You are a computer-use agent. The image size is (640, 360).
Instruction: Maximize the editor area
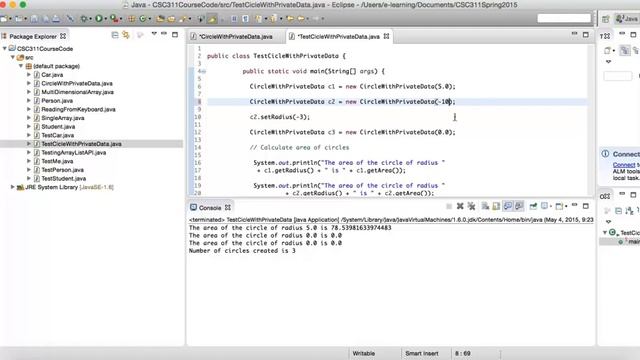click(586, 35)
